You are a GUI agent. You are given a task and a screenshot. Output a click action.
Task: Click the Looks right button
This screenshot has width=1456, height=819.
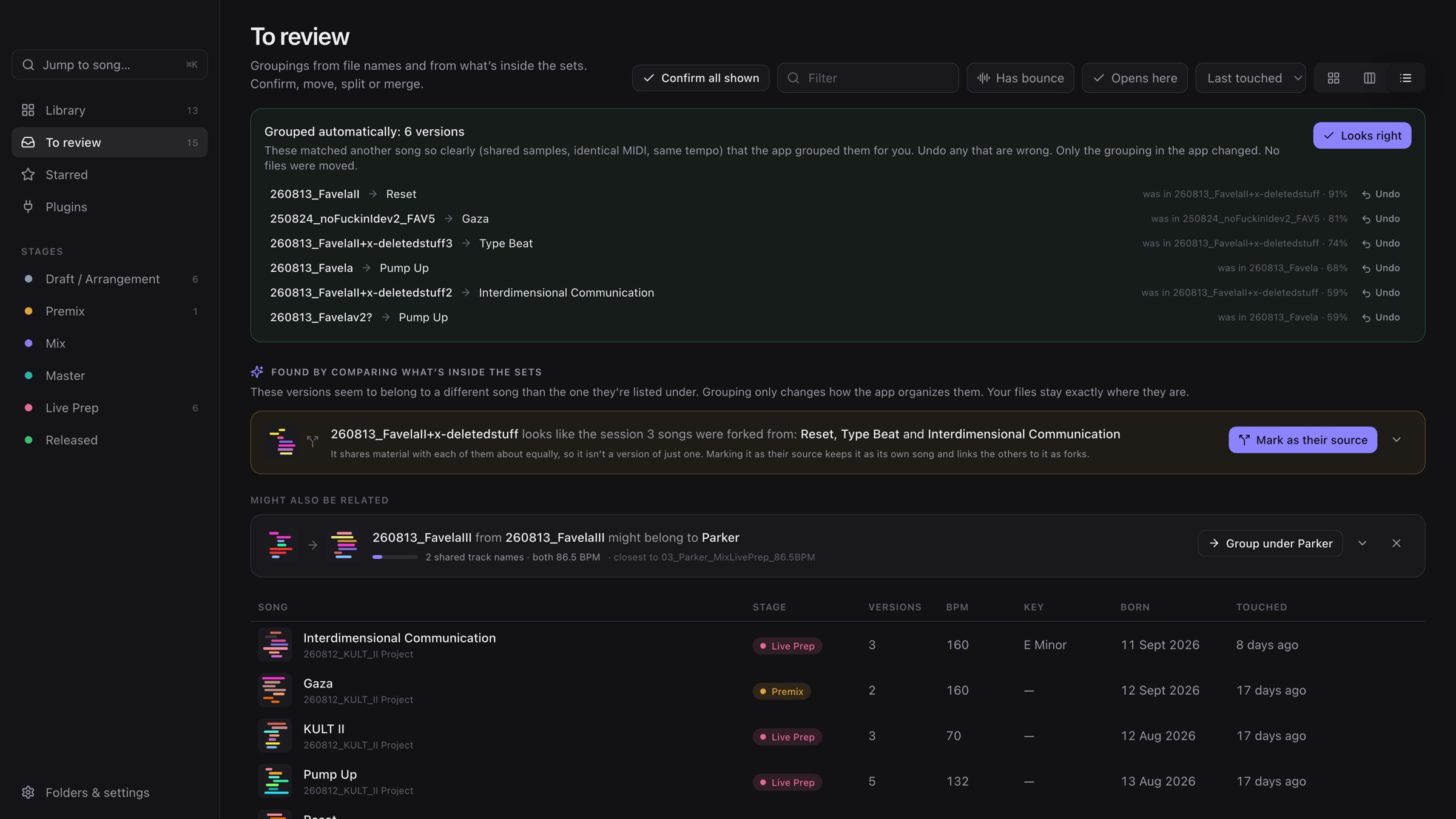pos(1362,136)
